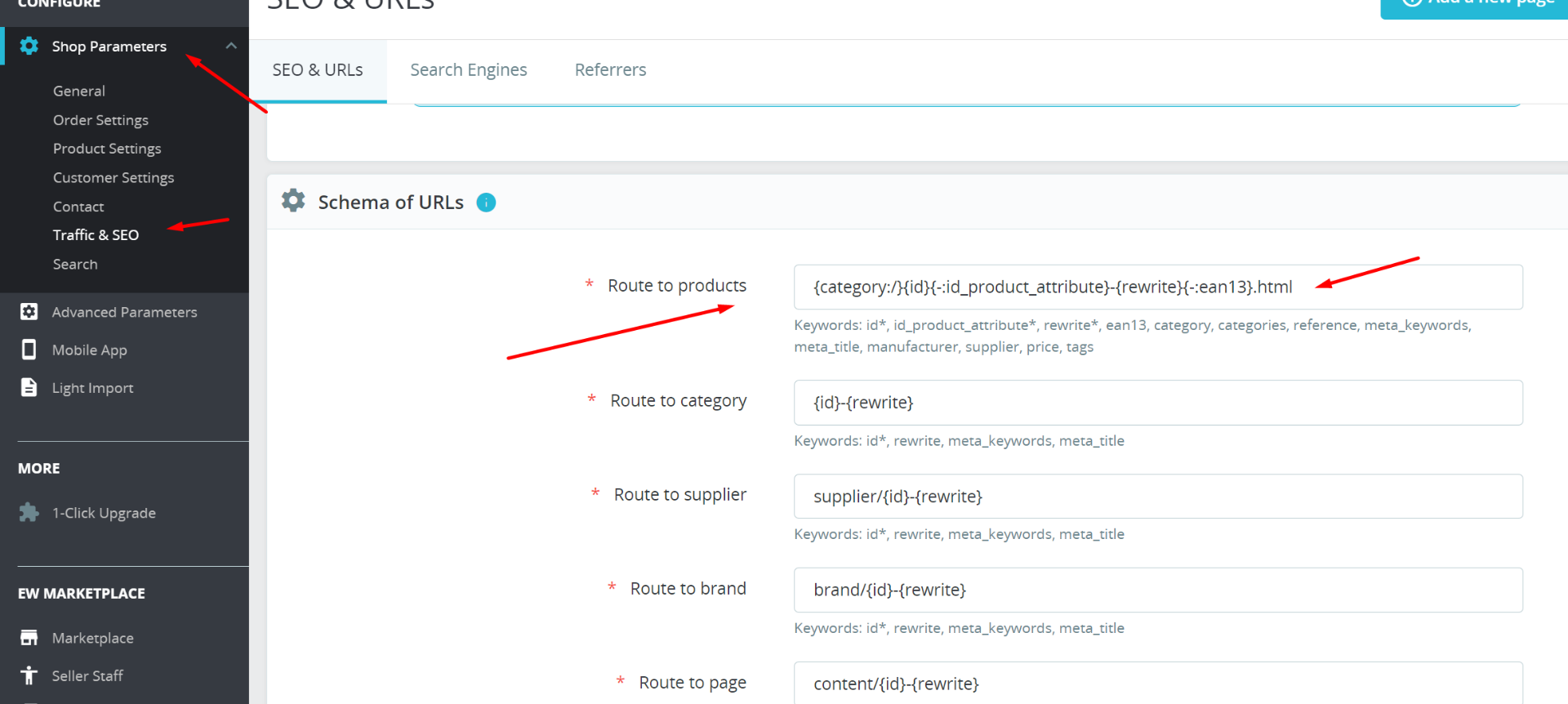
Task: Select the SEO & URLs tab
Action: pyautogui.click(x=318, y=70)
